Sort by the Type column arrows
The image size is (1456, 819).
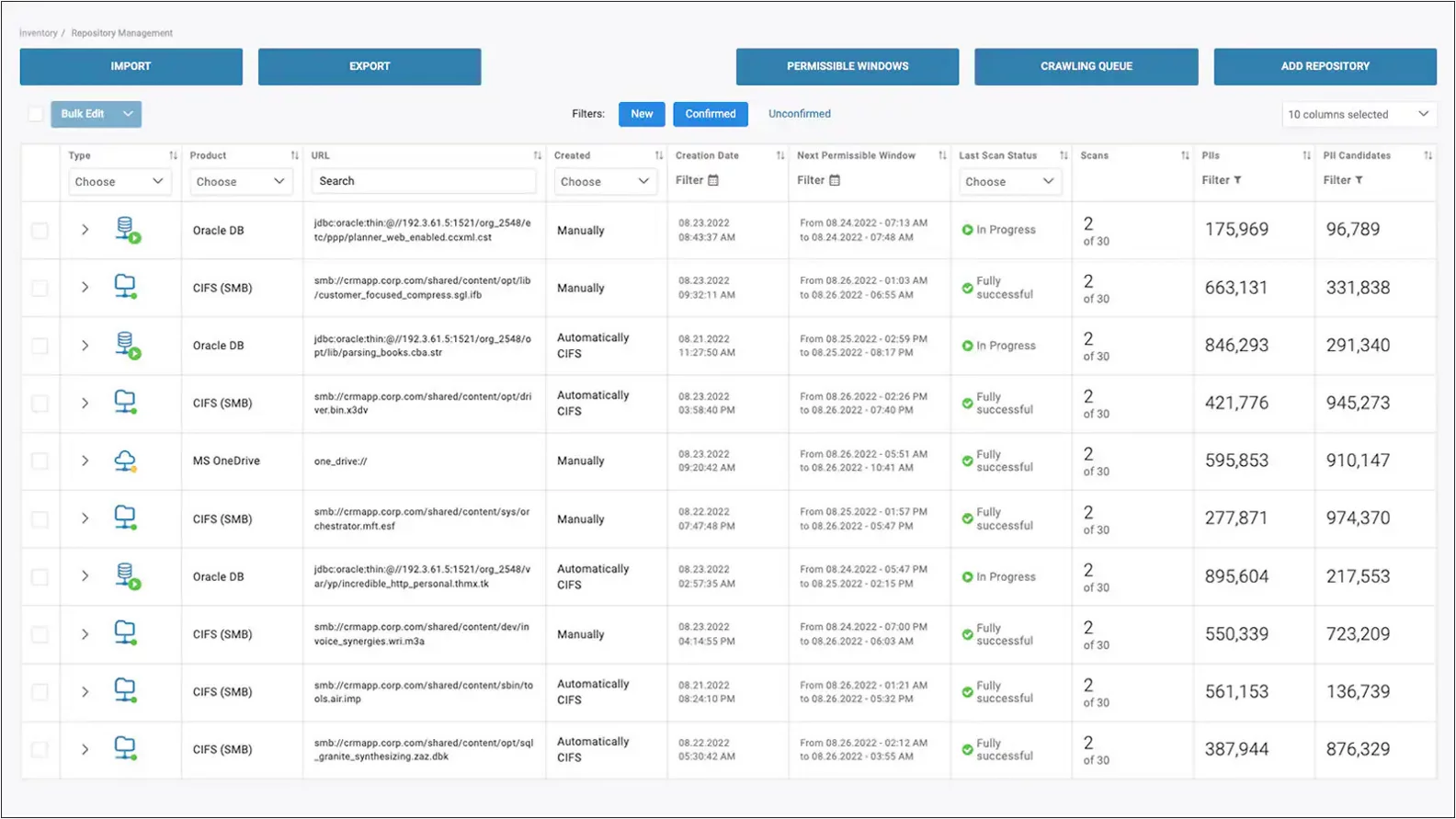click(173, 155)
